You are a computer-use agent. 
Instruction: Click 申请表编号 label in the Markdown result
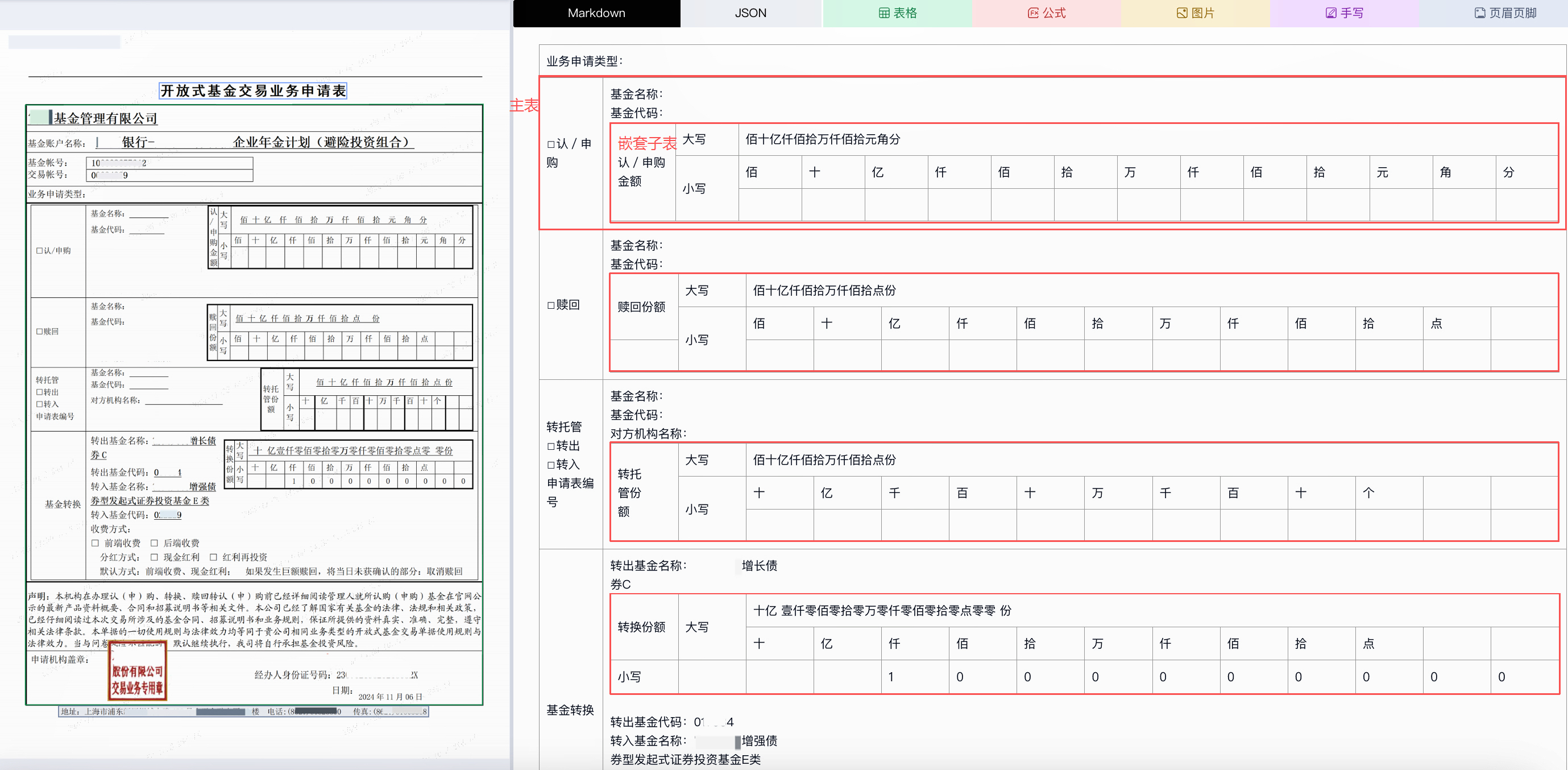(x=570, y=492)
